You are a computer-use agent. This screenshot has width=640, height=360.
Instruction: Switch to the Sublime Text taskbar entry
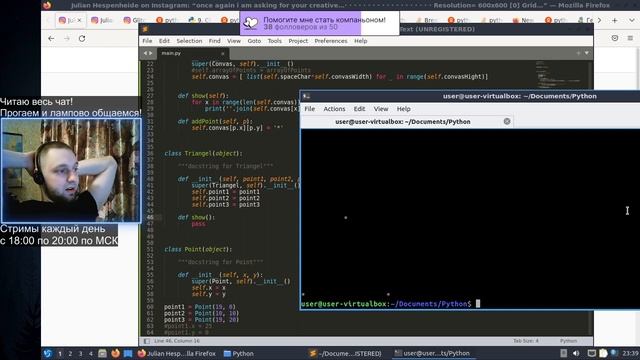(345, 353)
